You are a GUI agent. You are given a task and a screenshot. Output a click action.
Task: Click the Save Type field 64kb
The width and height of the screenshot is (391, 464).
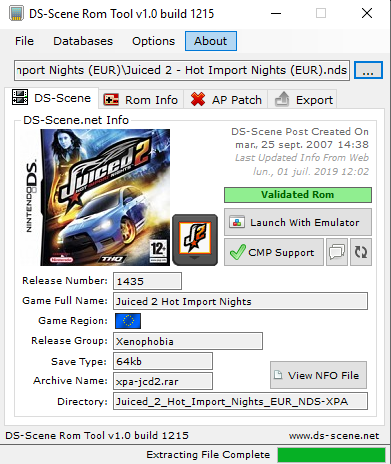[163, 361]
